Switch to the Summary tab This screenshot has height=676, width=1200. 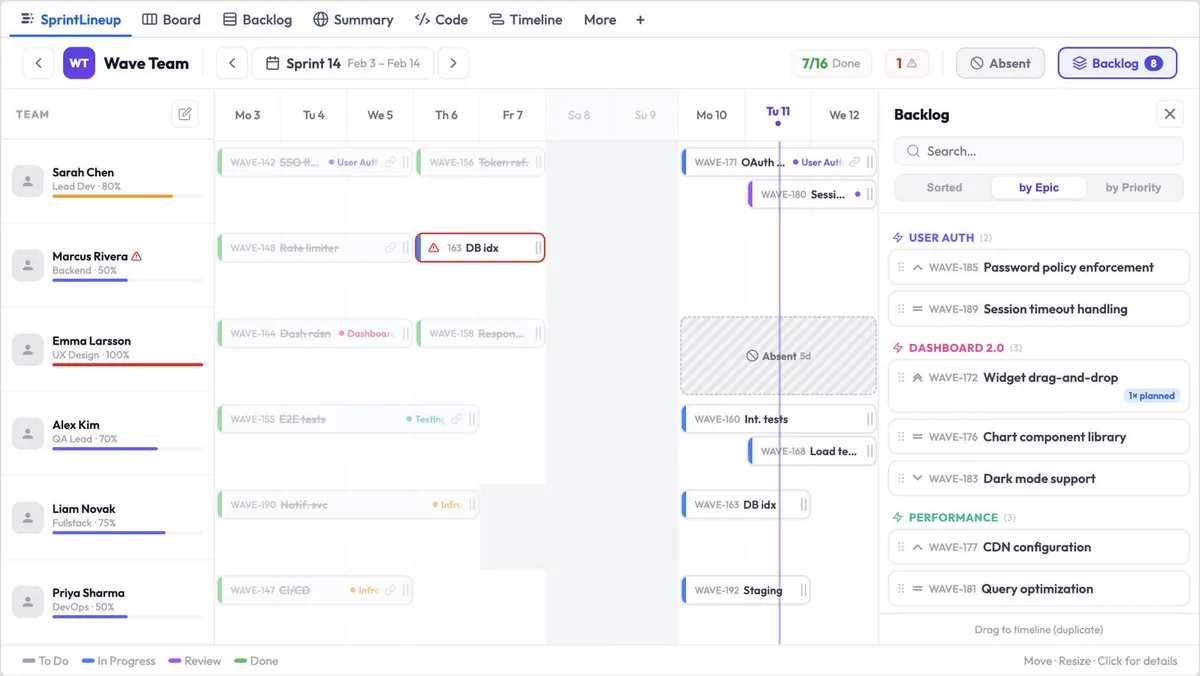pos(353,19)
